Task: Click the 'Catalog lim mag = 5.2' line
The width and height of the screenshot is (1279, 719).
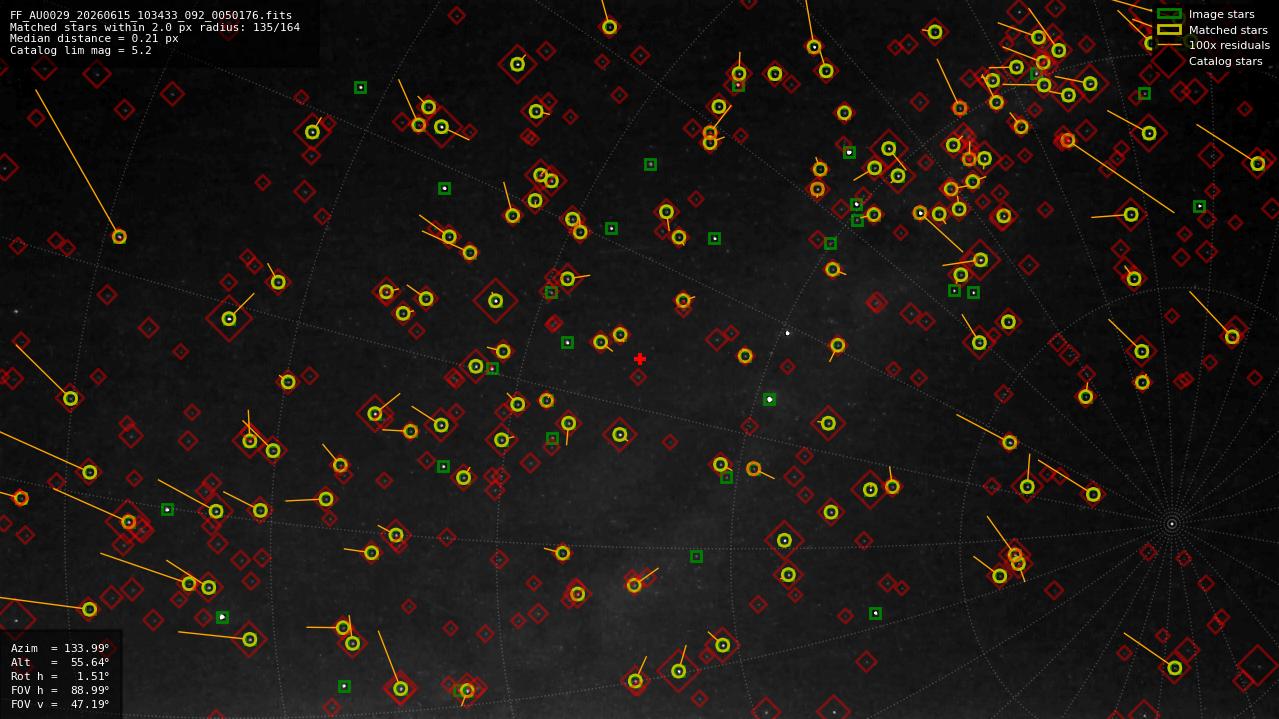Action: coord(81,50)
